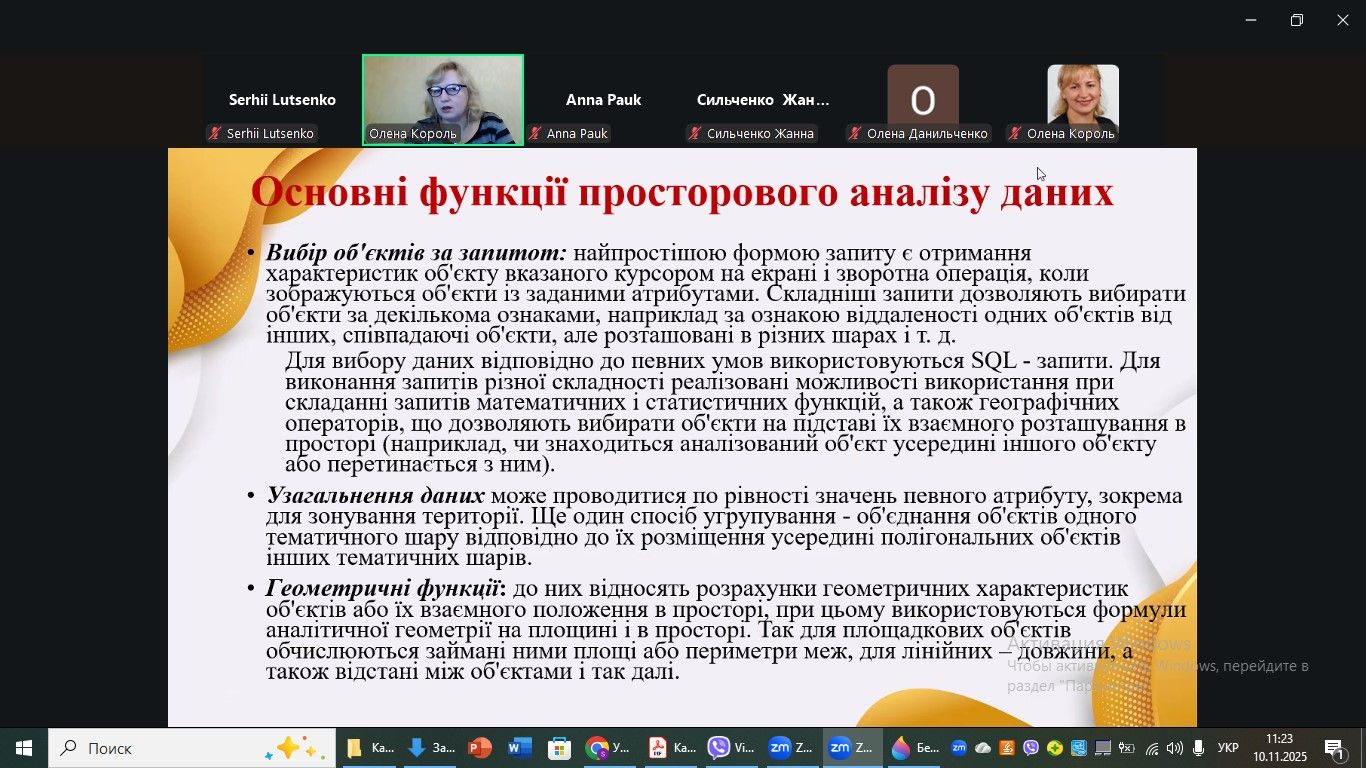Image resolution: width=1366 pixels, height=768 pixels.
Task: Click the Windows Start button
Action: click(24, 748)
